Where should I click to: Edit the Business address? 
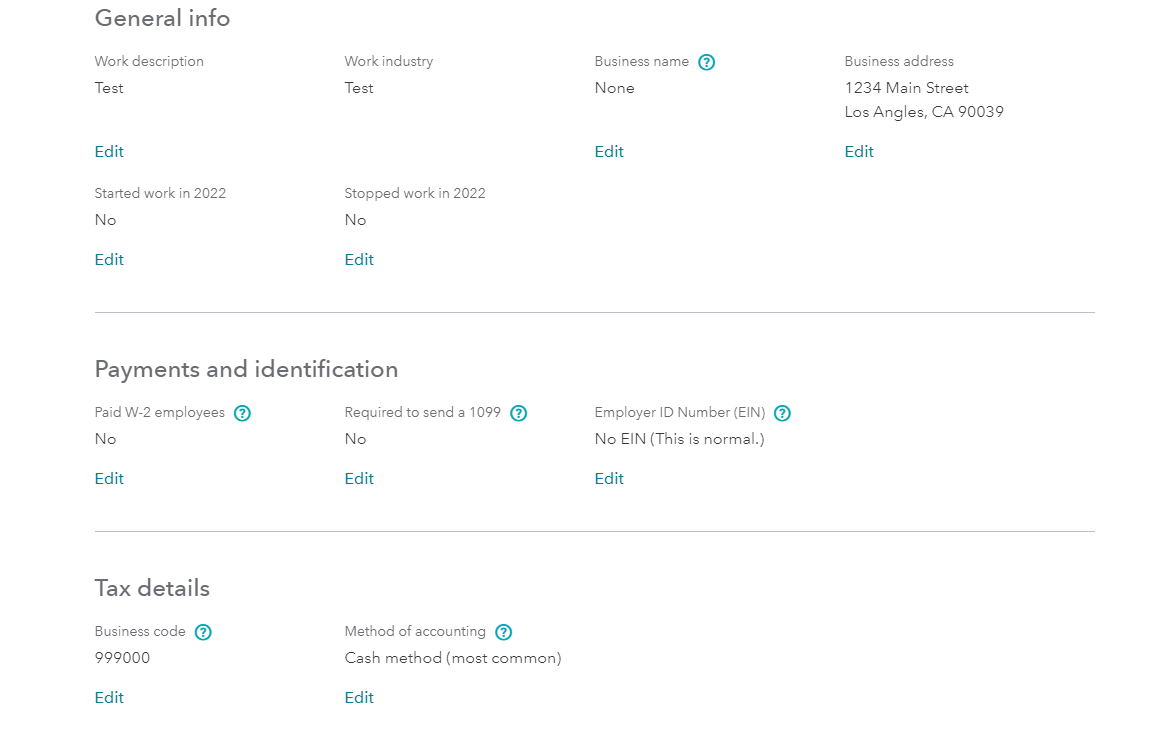(x=859, y=152)
